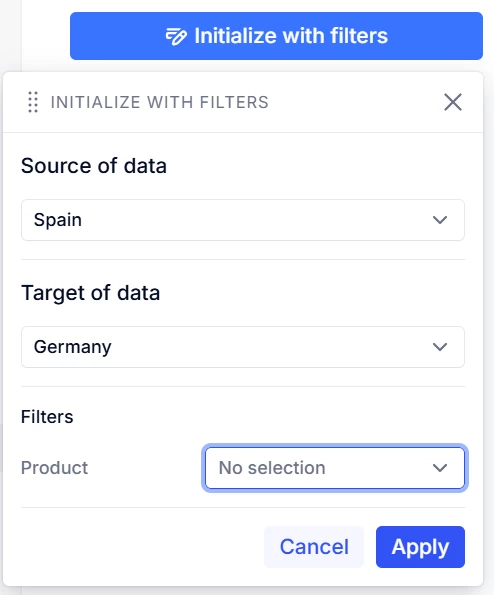Click the Target of data heading
Image resolution: width=494 pixels, height=595 pixels.
click(90, 293)
